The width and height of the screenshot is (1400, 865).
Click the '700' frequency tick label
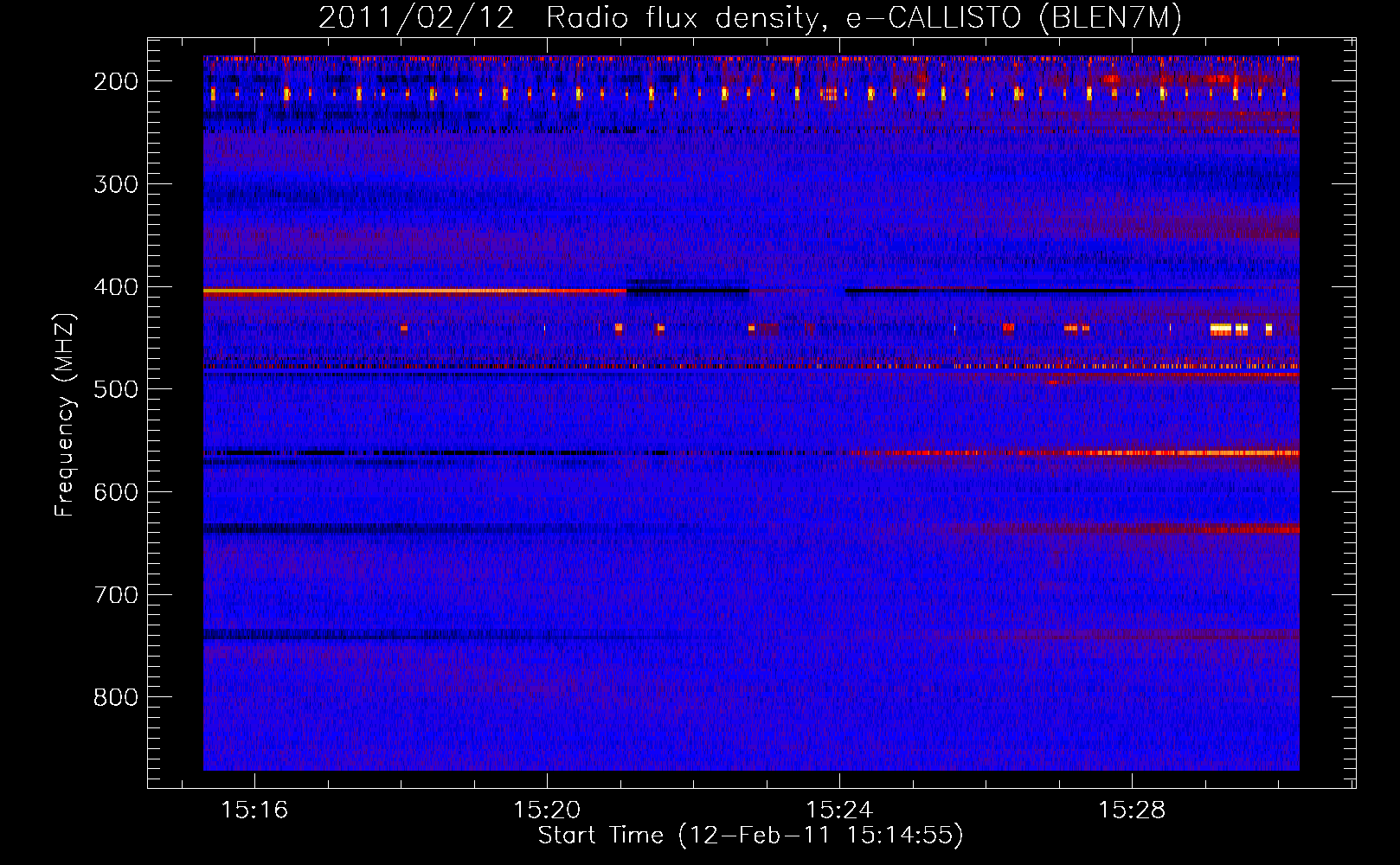point(116,595)
